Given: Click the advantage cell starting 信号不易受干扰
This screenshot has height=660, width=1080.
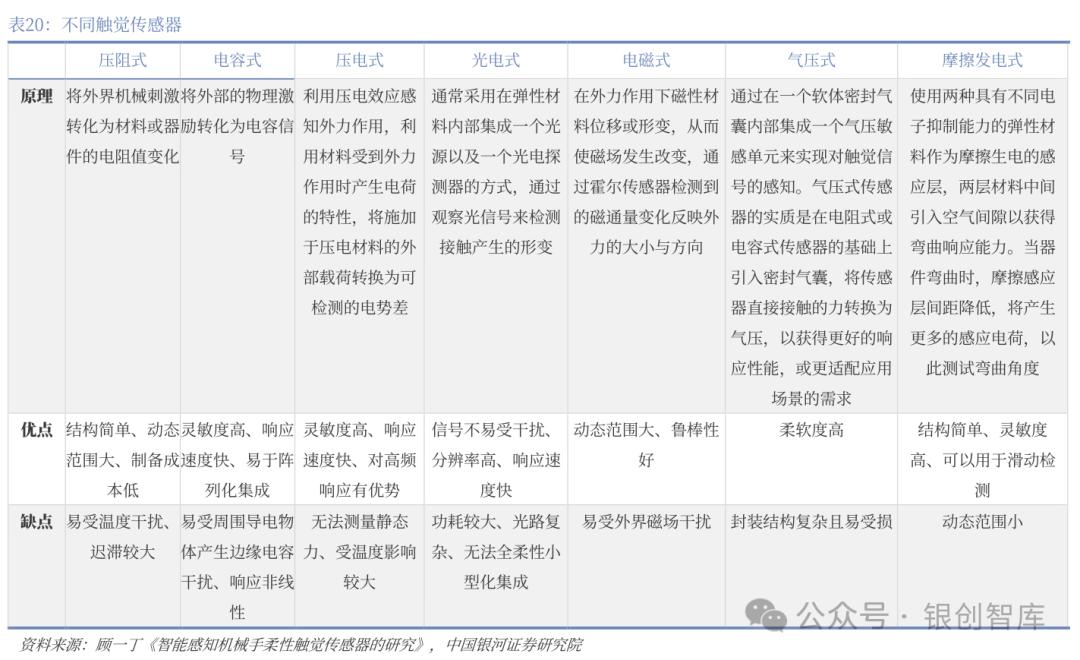Looking at the screenshot, I should click(496, 460).
